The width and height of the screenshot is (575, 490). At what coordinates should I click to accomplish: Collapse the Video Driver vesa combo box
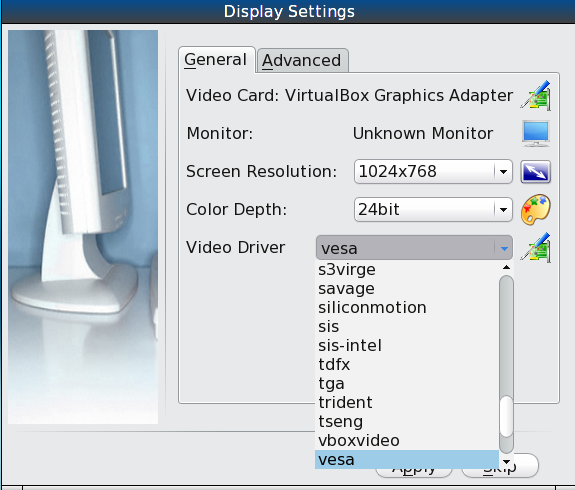click(414, 248)
